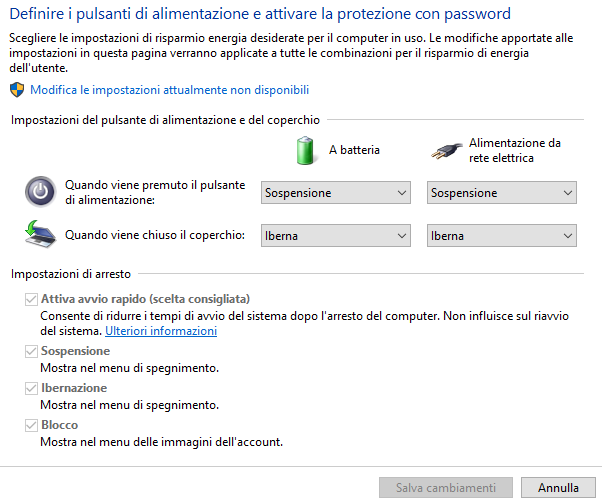Click the Impostazioni di arresto section heading
The height and width of the screenshot is (504, 602).
click(70, 273)
